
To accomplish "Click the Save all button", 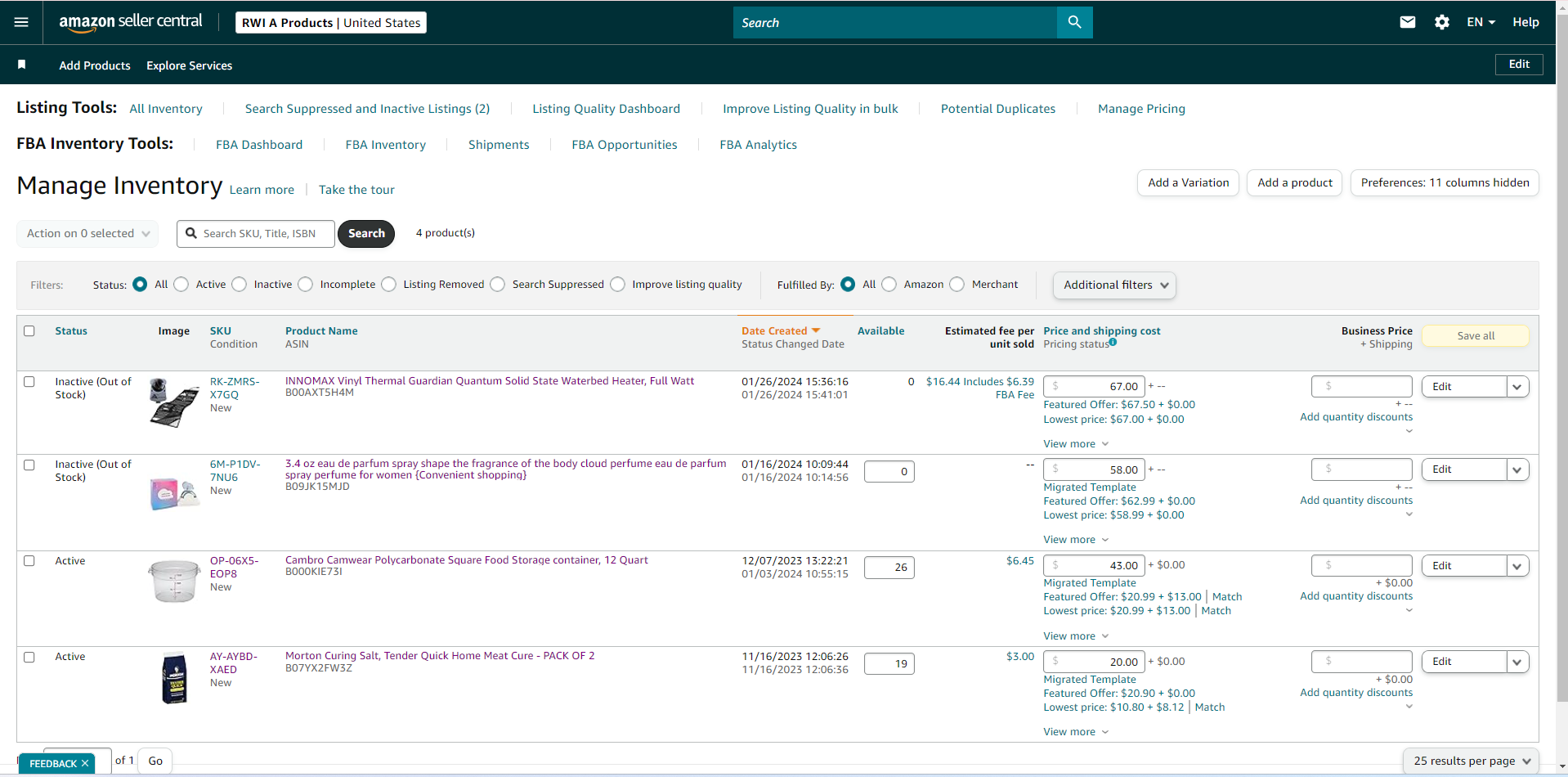I will point(1476,336).
